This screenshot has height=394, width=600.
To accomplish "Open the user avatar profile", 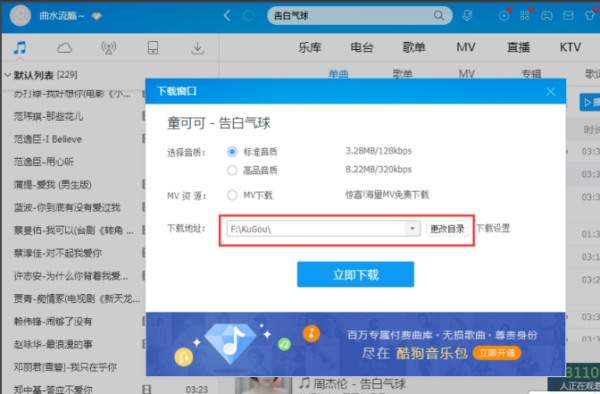I will 20,15.
